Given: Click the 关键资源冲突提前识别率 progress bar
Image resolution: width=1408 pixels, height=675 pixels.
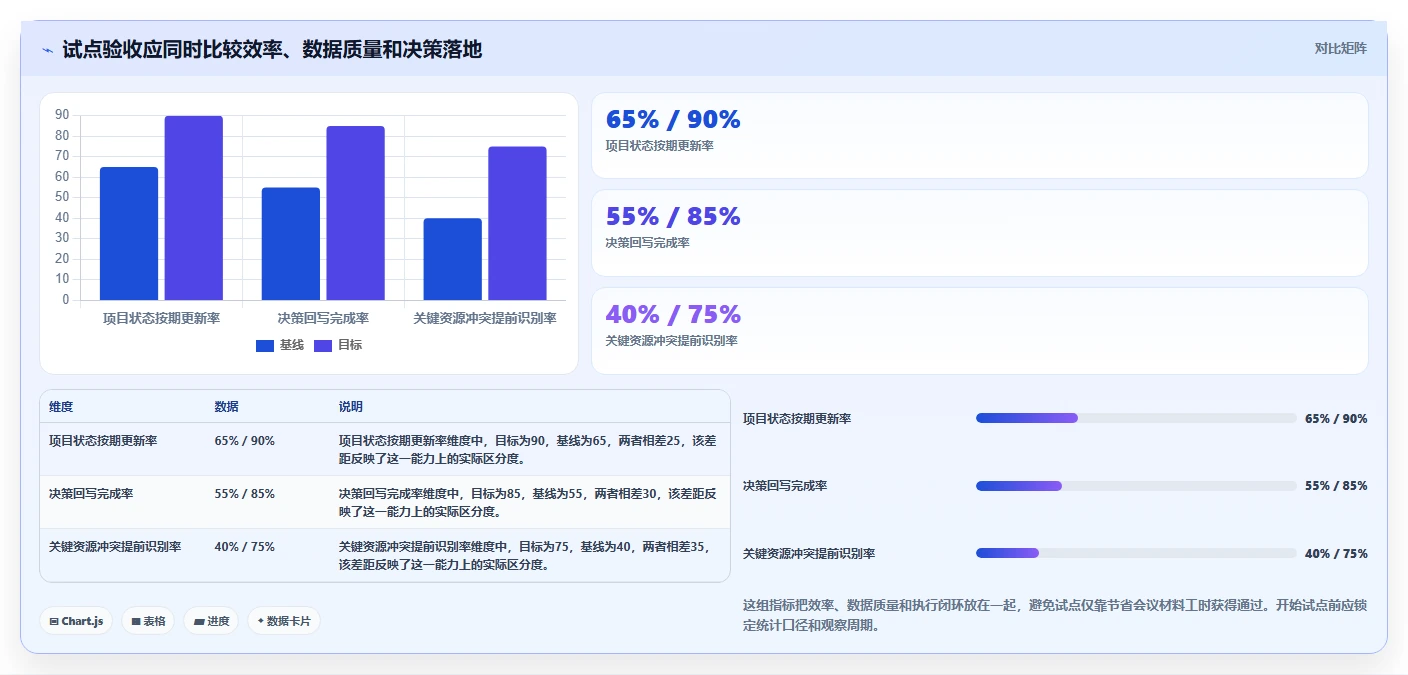Looking at the screenshot, I should [1136, 553].
